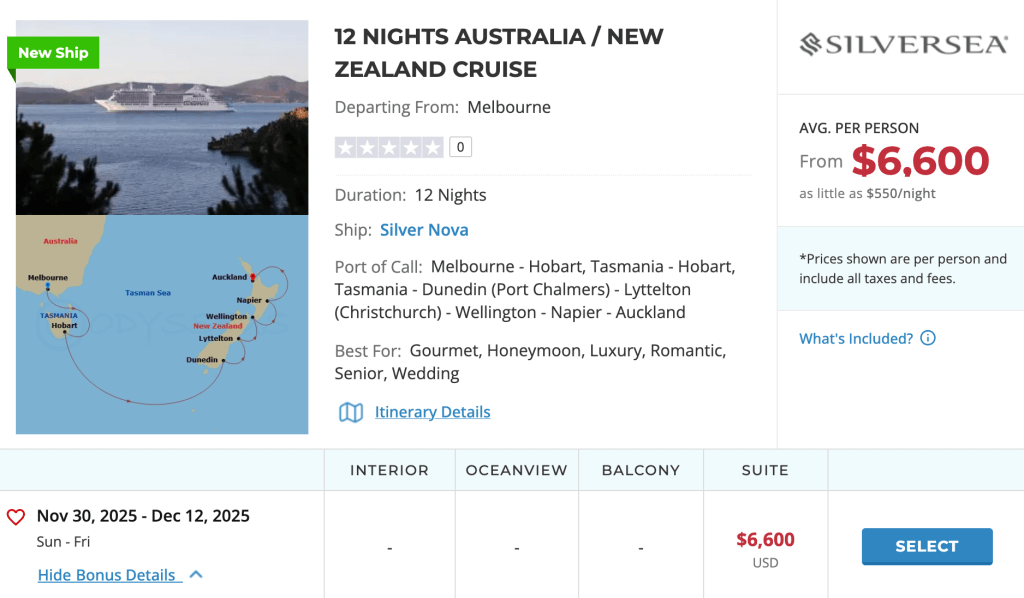Screen dimensions: 1024x598
Task: Click the itinerary map icon
Action: (x=351, y=412)
